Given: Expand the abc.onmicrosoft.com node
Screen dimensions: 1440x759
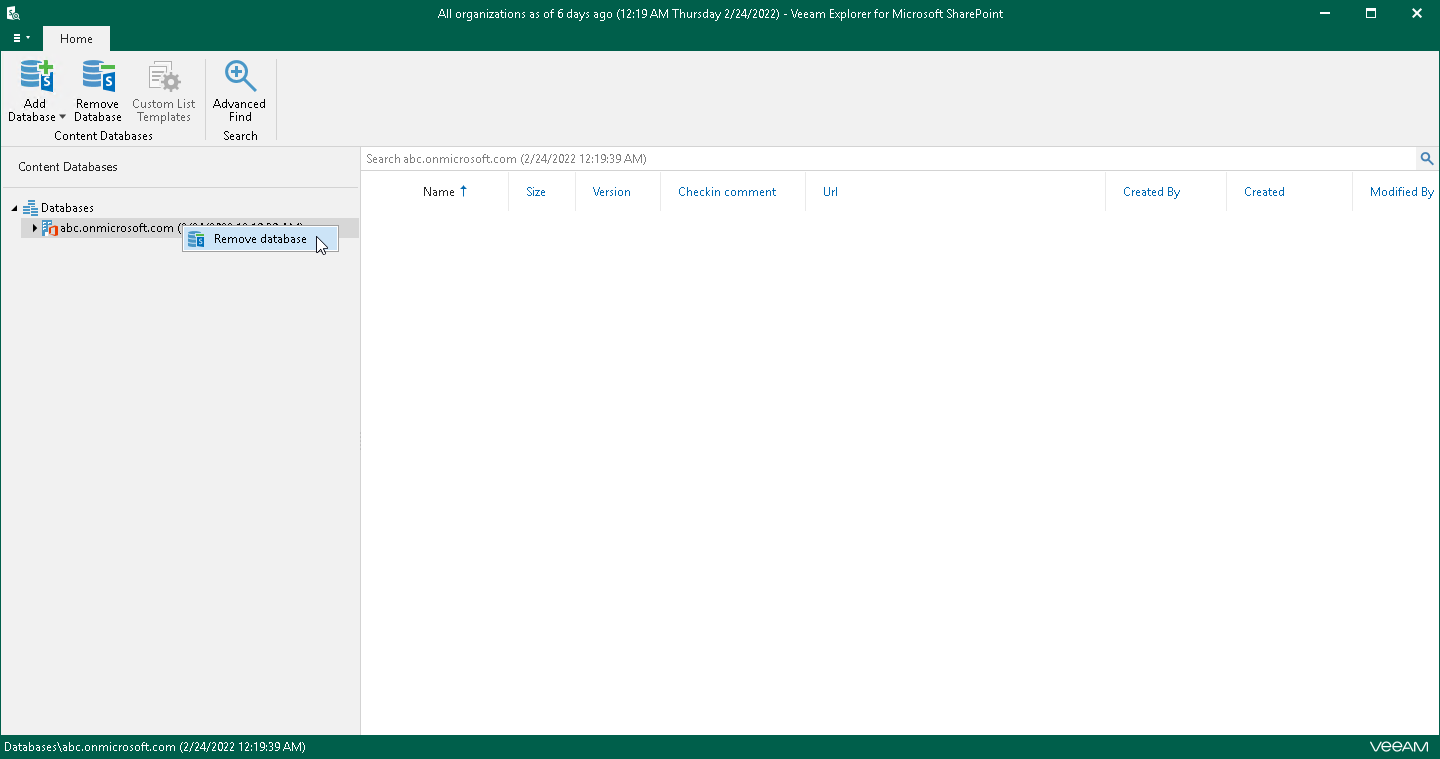Looking at the screenshot, I should [34, 228].
